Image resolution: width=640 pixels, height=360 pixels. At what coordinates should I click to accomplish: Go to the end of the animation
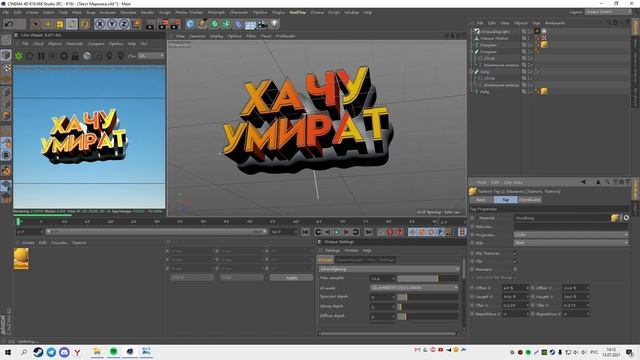pos(368,232)
